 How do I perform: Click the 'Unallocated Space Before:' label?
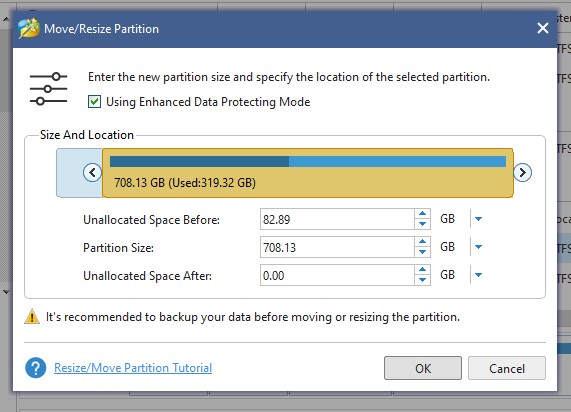151,220
